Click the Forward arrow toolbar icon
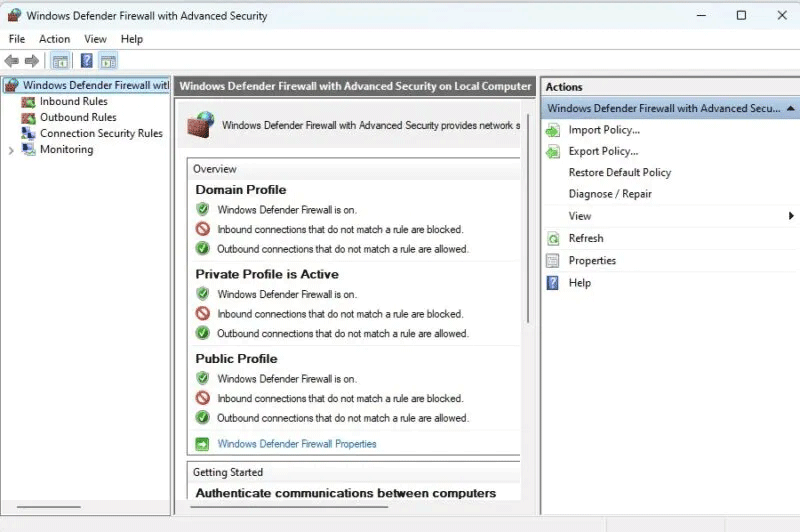Viewport: 800px width, 532px height. pyautogui.click(x=32, y=61)
